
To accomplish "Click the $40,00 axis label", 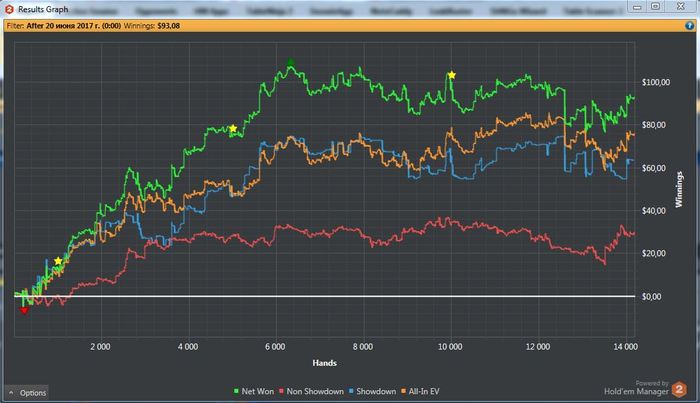I will pyautogui.click(x=654, y=211).
